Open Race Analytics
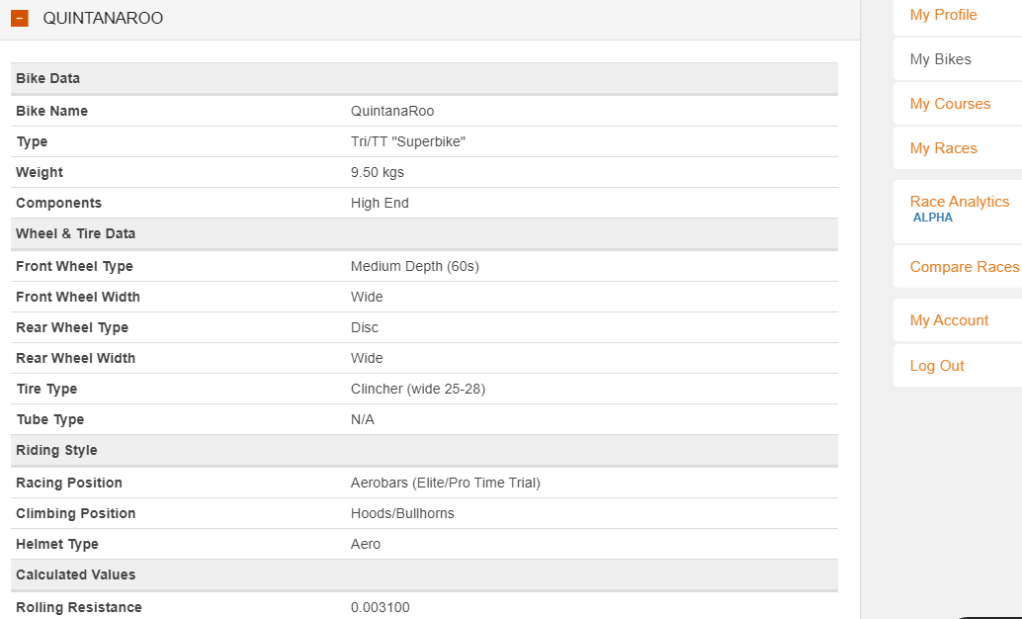Viewport: 1022px width, 619px height. click(959, 202)
